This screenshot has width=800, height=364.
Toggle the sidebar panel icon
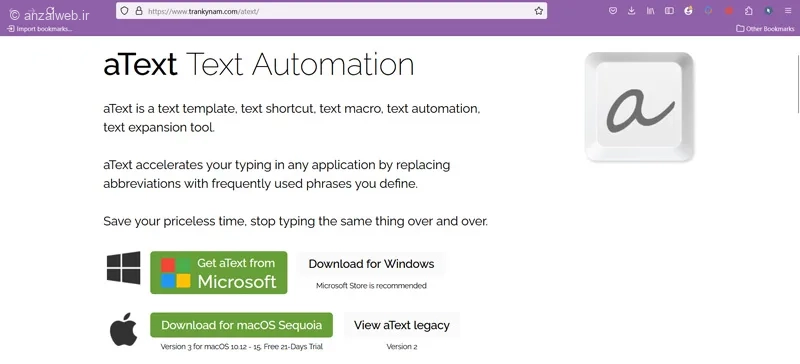click(x=669, y=11)
